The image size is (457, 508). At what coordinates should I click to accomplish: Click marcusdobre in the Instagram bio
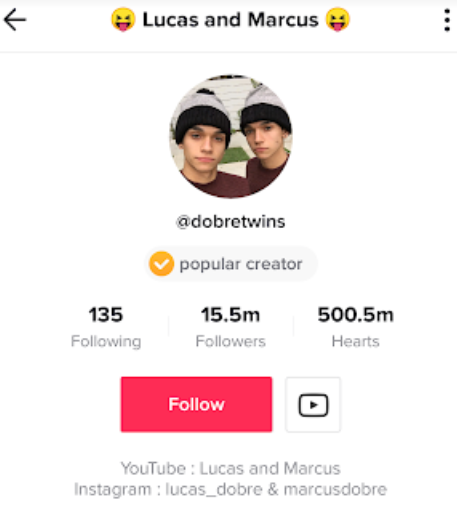click(x=335, y=489)
